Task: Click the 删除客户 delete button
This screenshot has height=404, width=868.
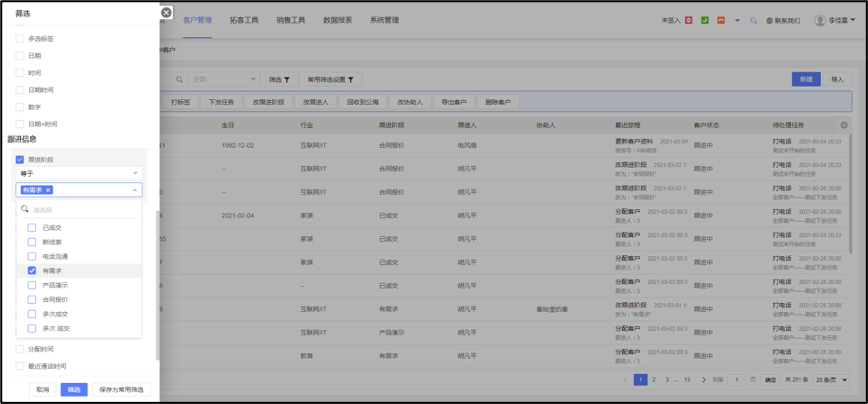Action: (498, 102)
